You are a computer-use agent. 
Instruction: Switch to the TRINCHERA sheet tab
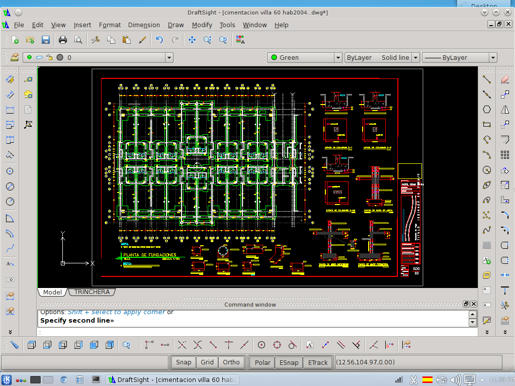pyautogui.click(x=92, y=292)
